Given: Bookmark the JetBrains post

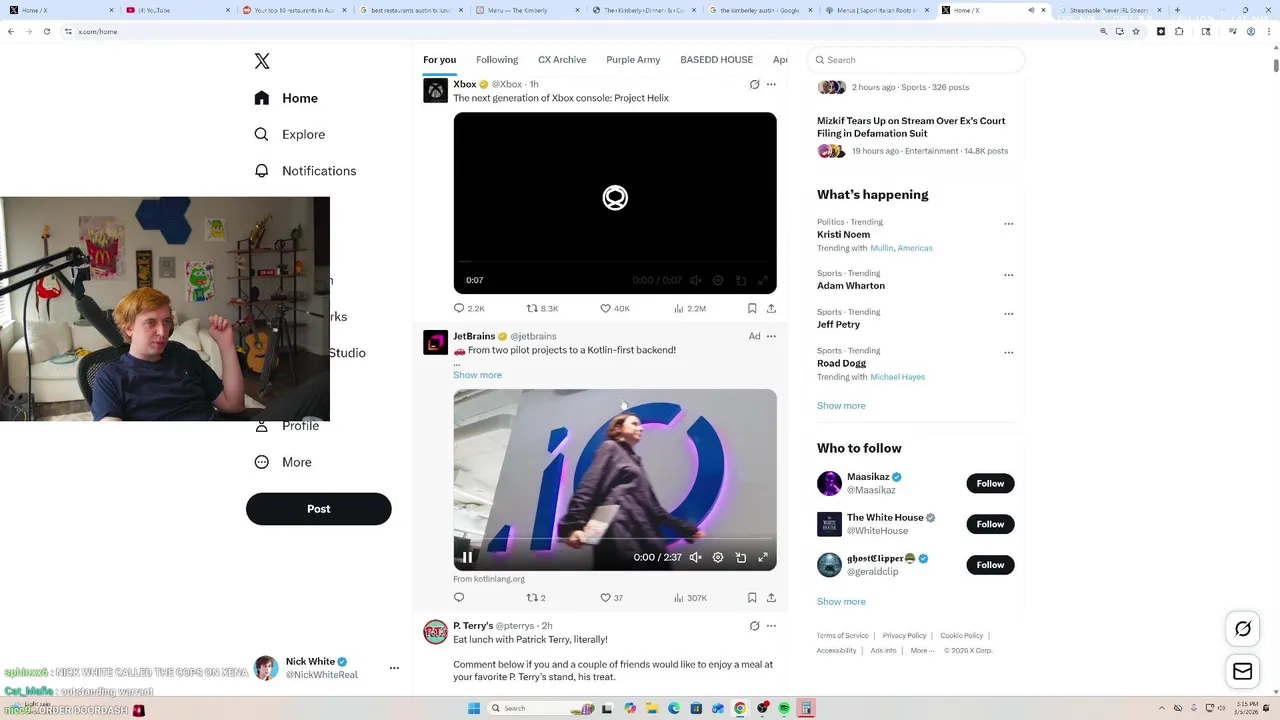Looking at the screenshot, I should [752, 598].
